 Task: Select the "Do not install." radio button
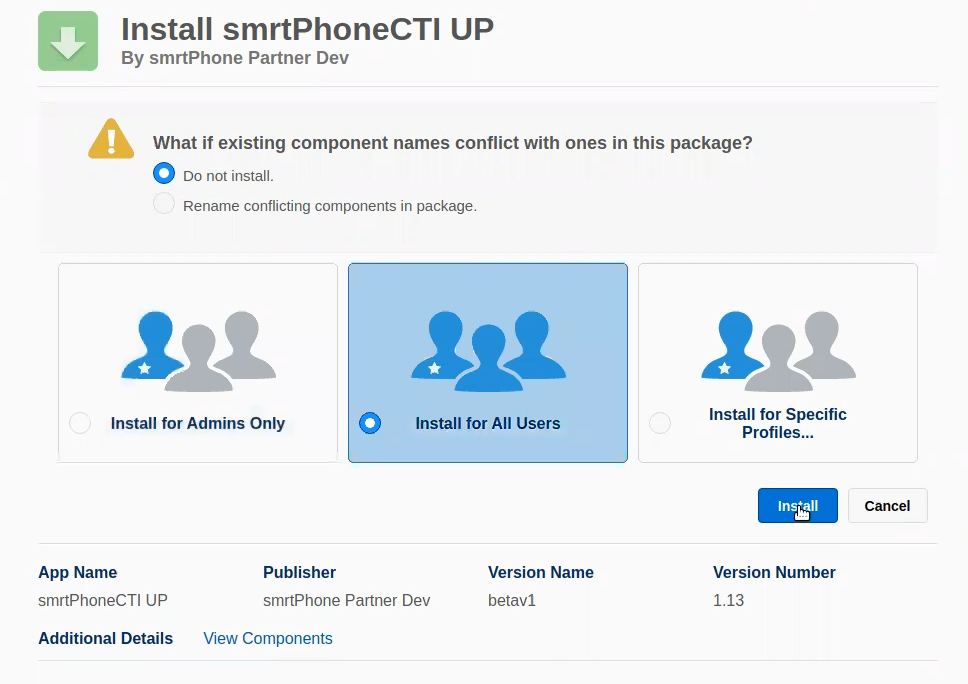tap(164, 174)
